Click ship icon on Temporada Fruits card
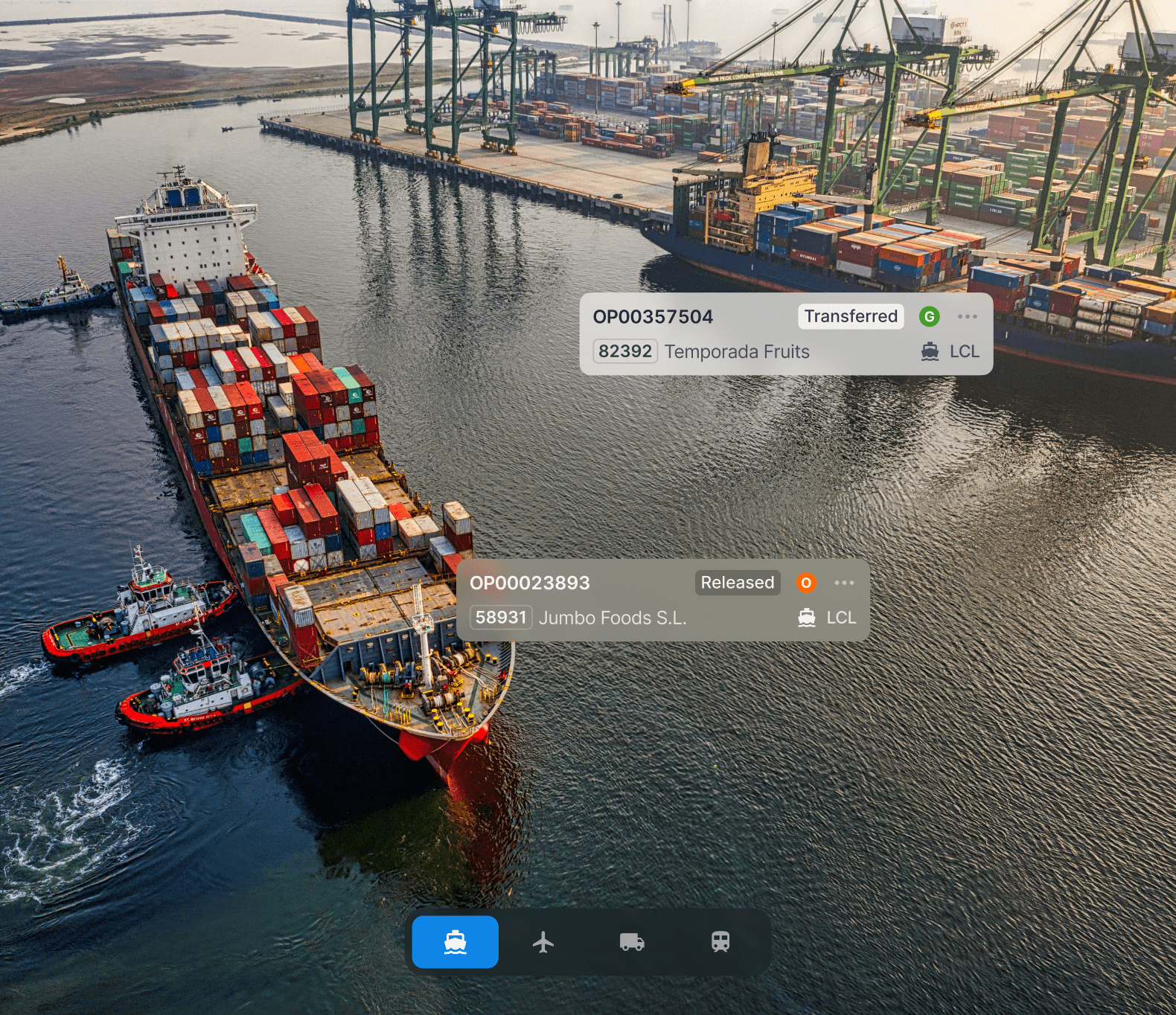This screenshot has width=1176, height=1015. click(x=930, y=351)
